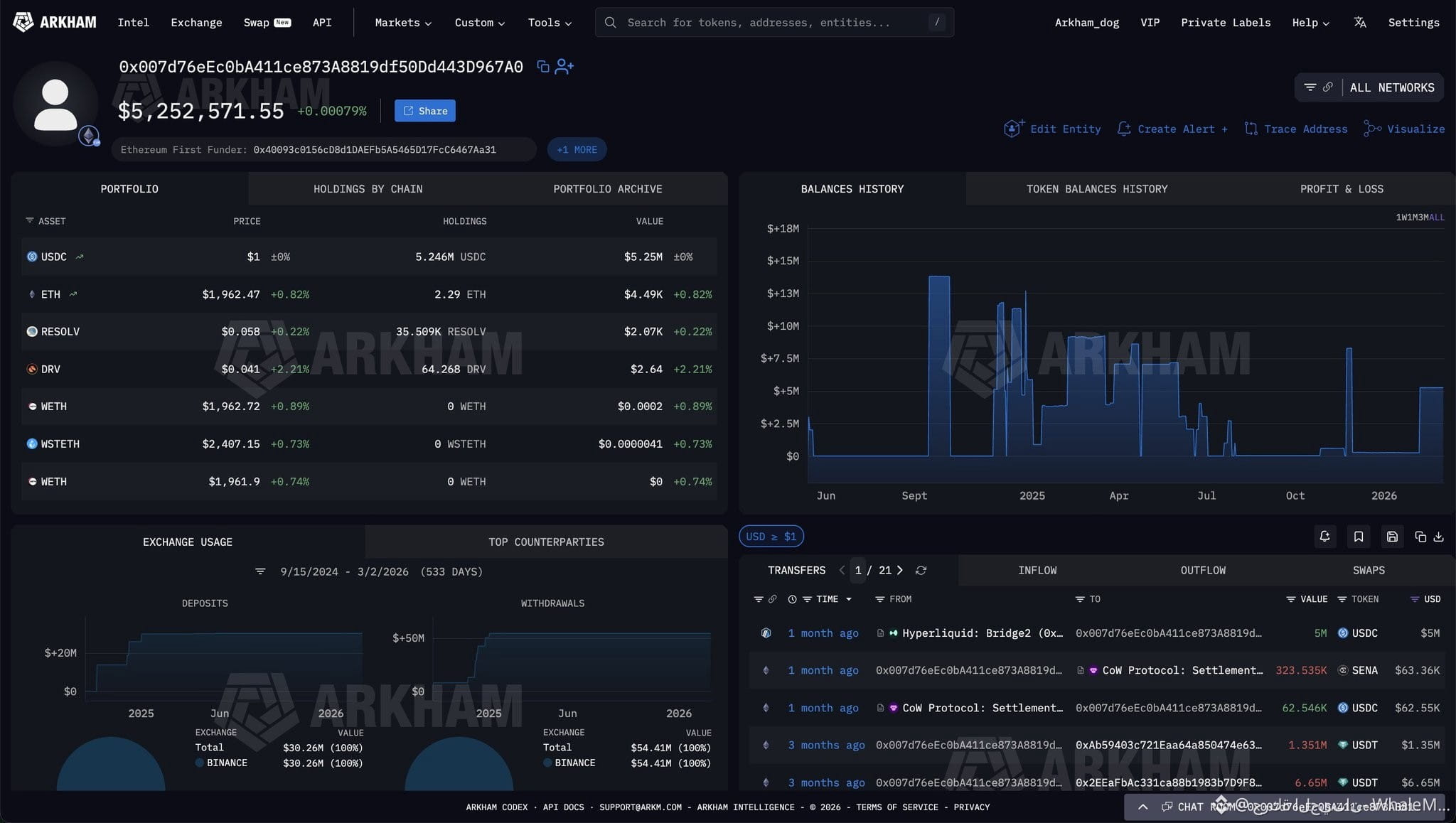Click the language translate icon
The height and width of the screenshot is (823, 1456).
1359,22
